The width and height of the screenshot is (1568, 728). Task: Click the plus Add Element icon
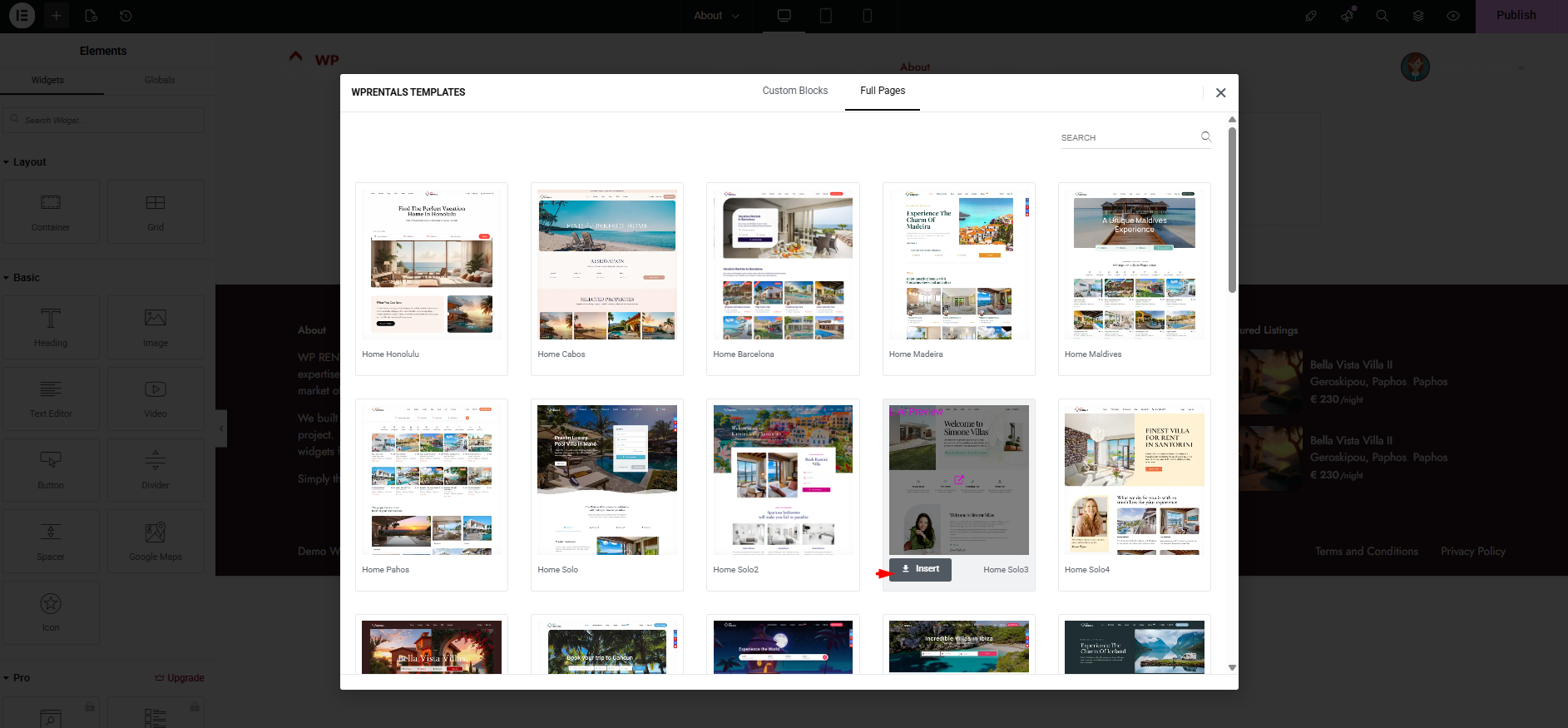pos(57,16)
